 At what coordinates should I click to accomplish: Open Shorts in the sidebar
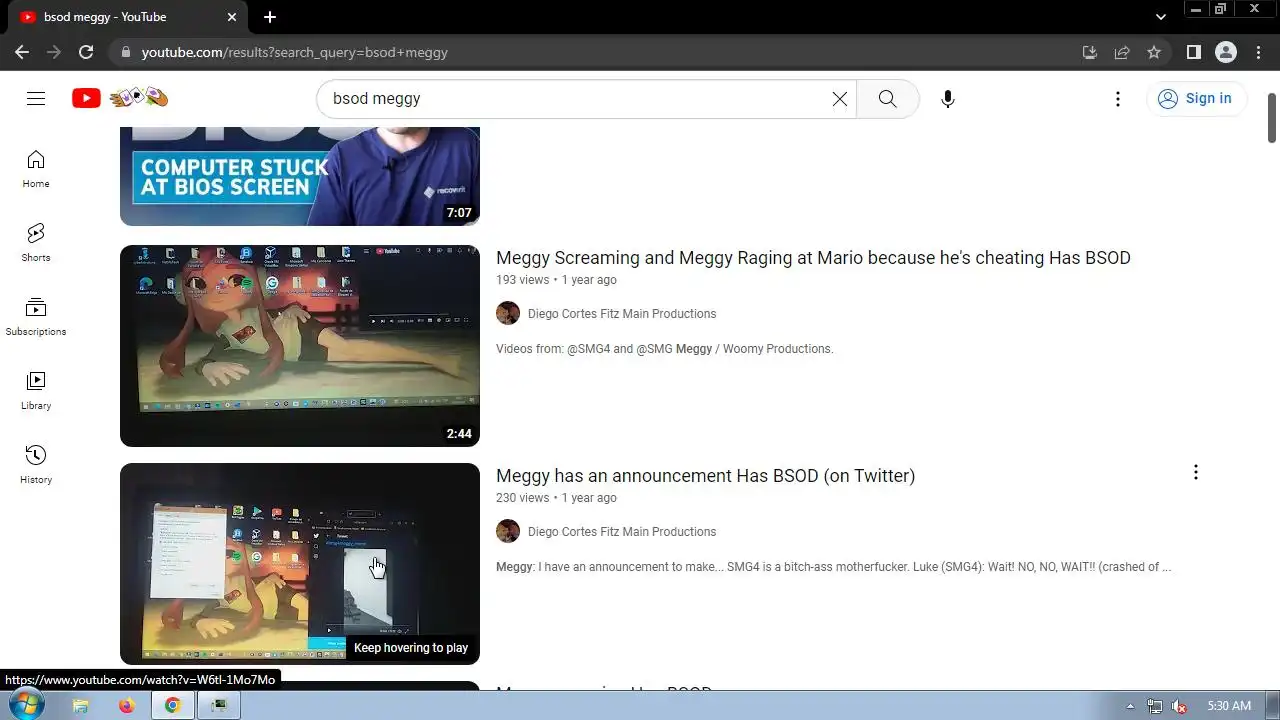click(x=36, y=243)
